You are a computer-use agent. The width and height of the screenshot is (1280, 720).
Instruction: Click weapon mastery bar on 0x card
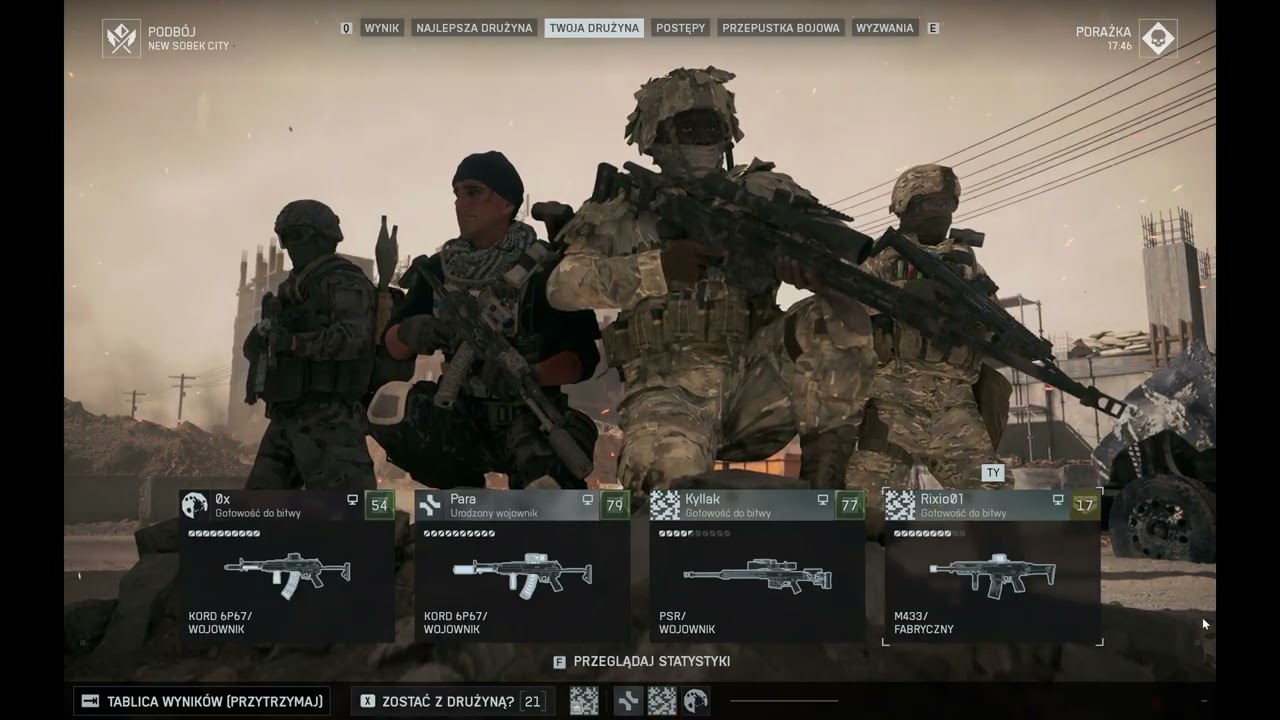click(x=224, y=533)
